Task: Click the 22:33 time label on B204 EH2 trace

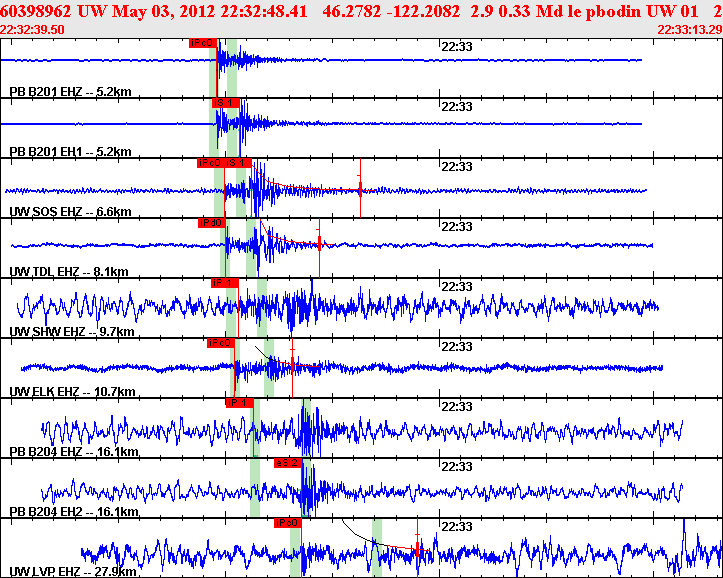Action: coord(456,466)
